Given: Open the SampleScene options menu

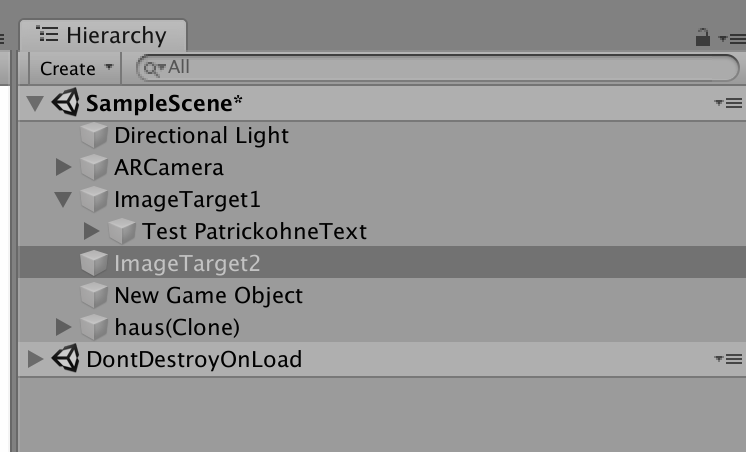Looking at the screenshot, I should pos(728,103).
